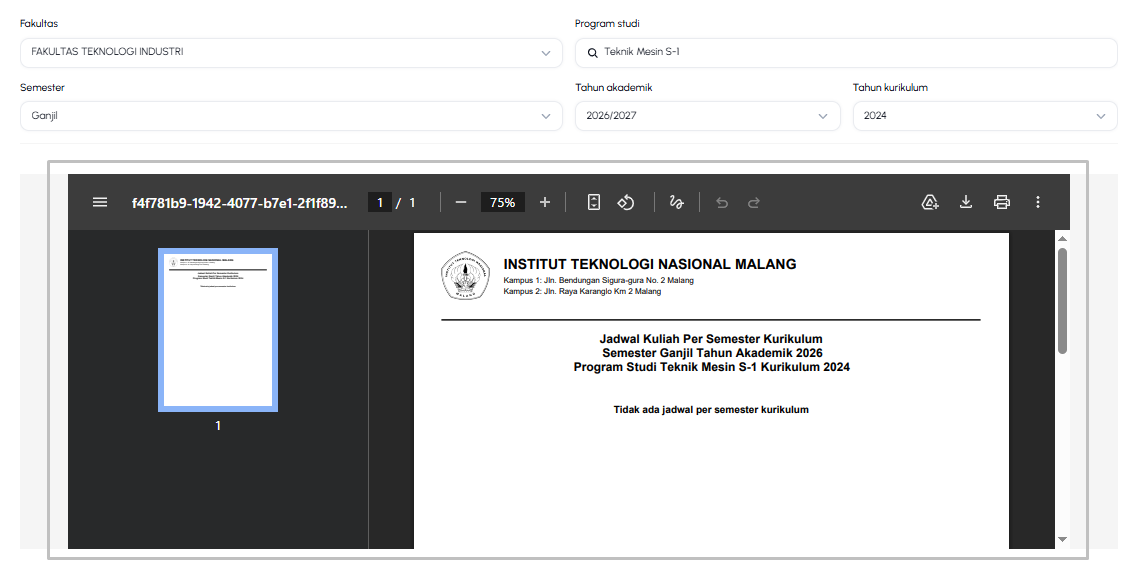Save PDF to Google Drive icon
1135x562 pixels.
click(x=930, y=202)
